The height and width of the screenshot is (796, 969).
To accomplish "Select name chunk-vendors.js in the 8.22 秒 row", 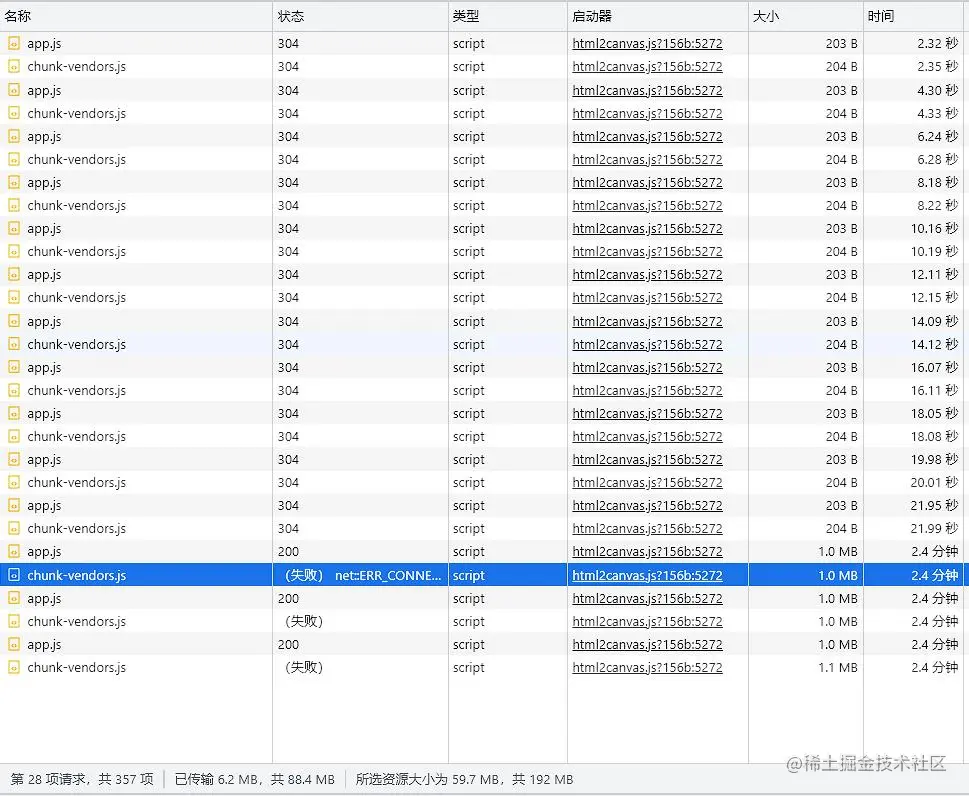I will point(77,205).
